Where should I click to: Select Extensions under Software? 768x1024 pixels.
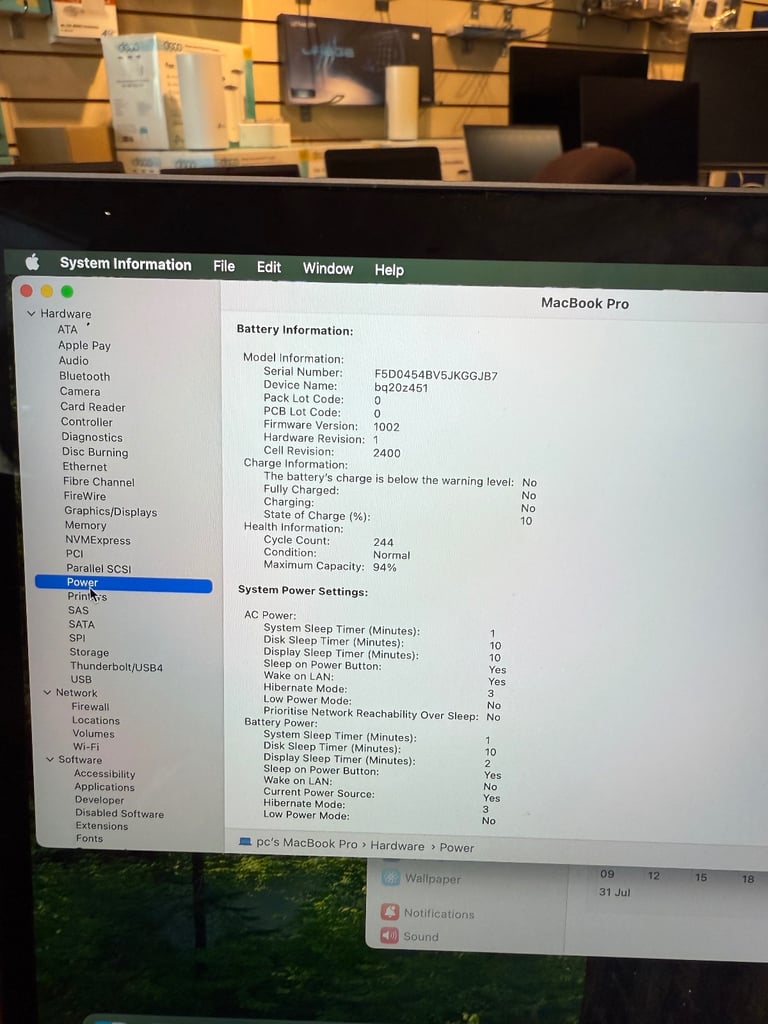click(102, 826)
